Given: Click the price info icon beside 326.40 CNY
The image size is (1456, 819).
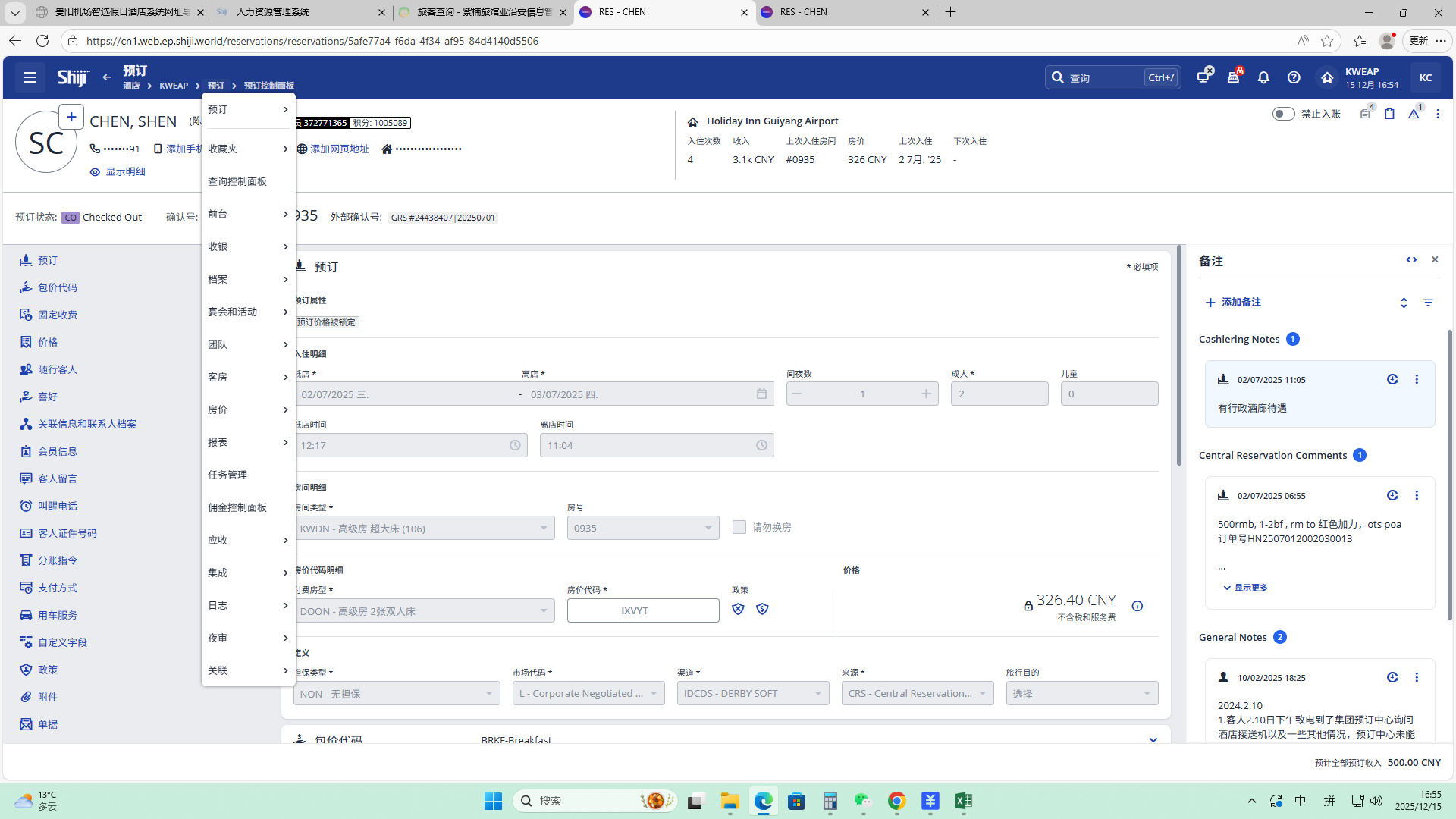Looking at the screenshot, I should [1137, 606].
